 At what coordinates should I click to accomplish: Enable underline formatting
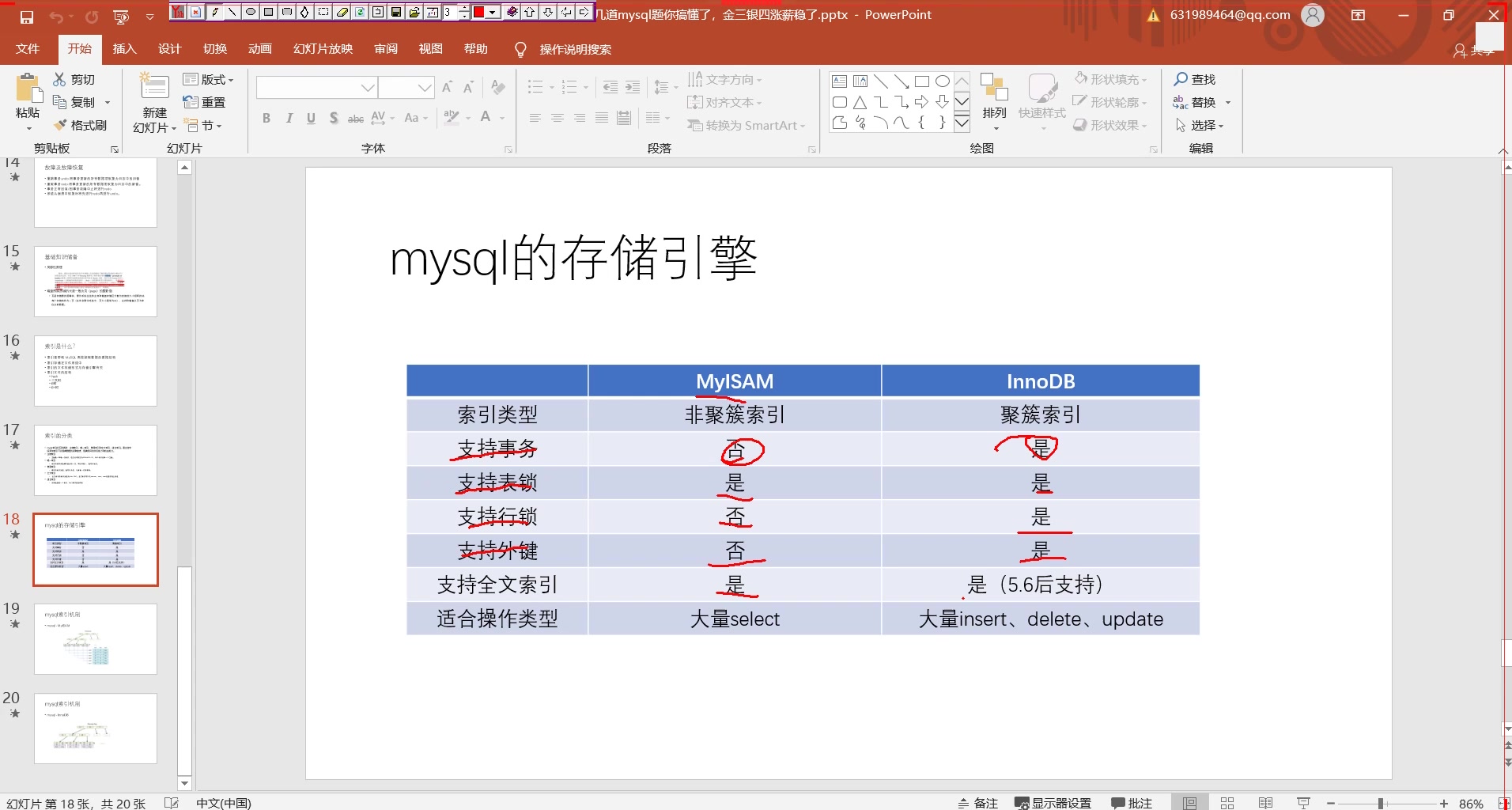pos(311,118)
